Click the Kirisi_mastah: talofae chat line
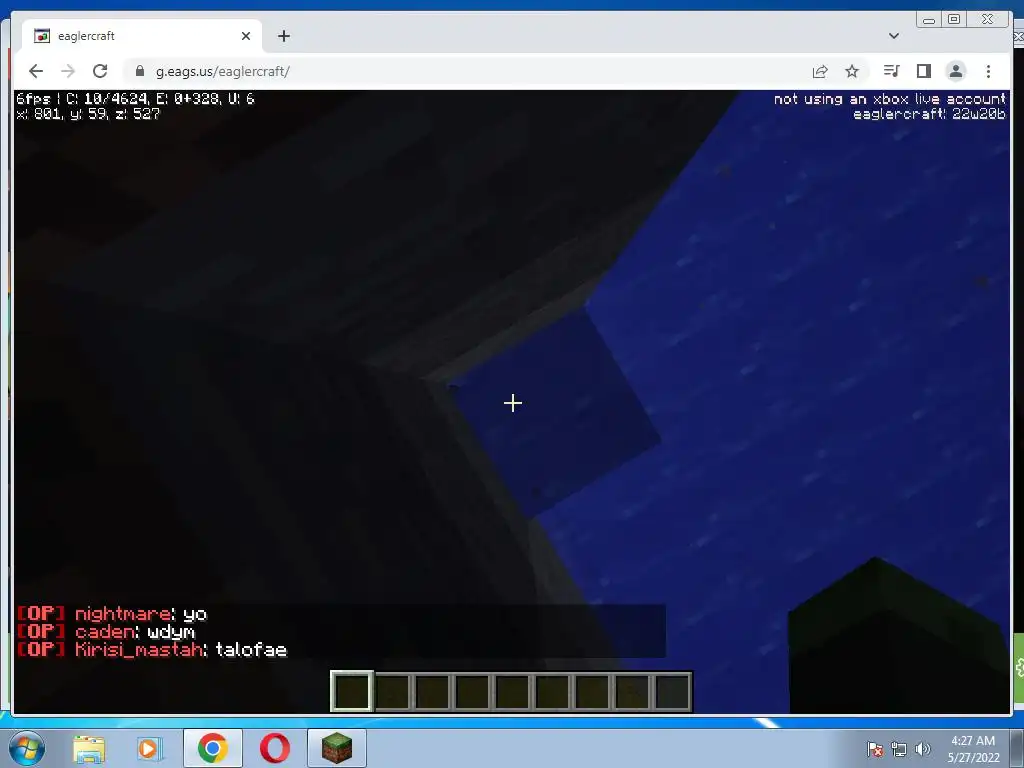 coord(152,649)
